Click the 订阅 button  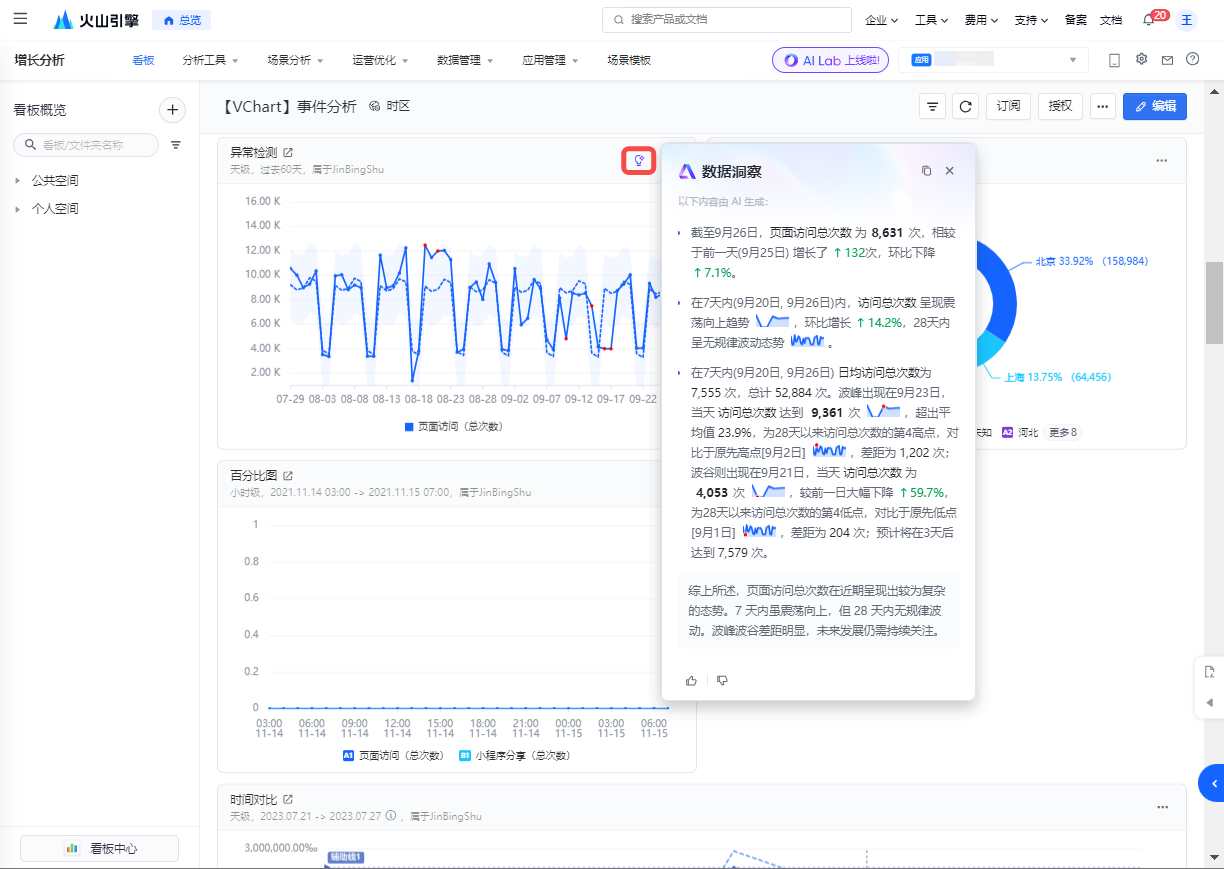[x=1008, y=106]
